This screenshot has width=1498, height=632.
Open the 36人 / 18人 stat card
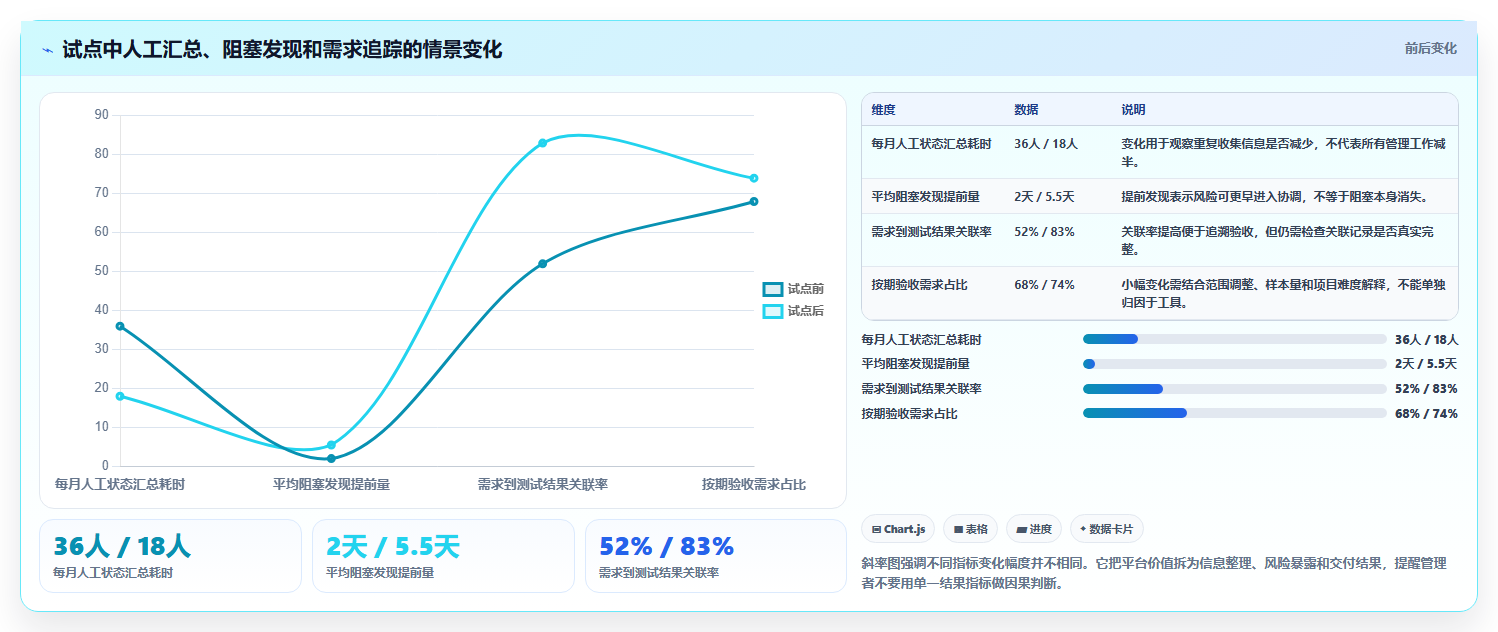tap(170, 556)
